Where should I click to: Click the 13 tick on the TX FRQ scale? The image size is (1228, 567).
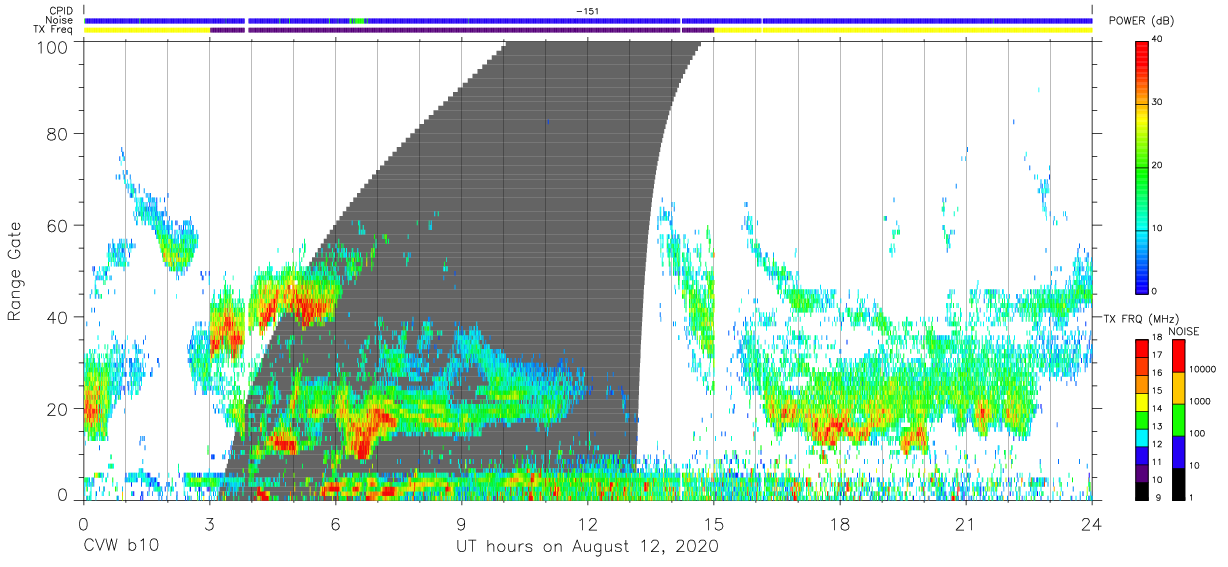1157,427
